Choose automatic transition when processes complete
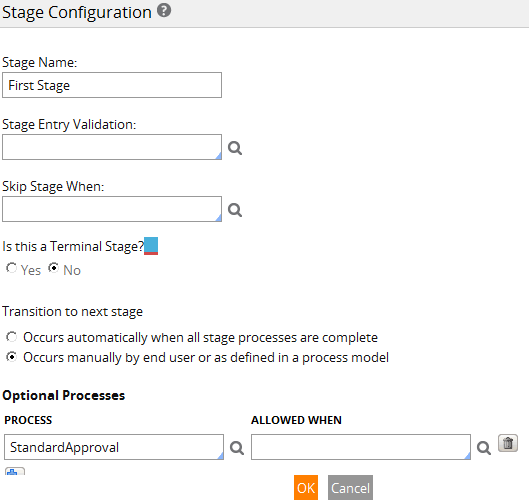Screen dimensions: 529x500 (11, 337)
